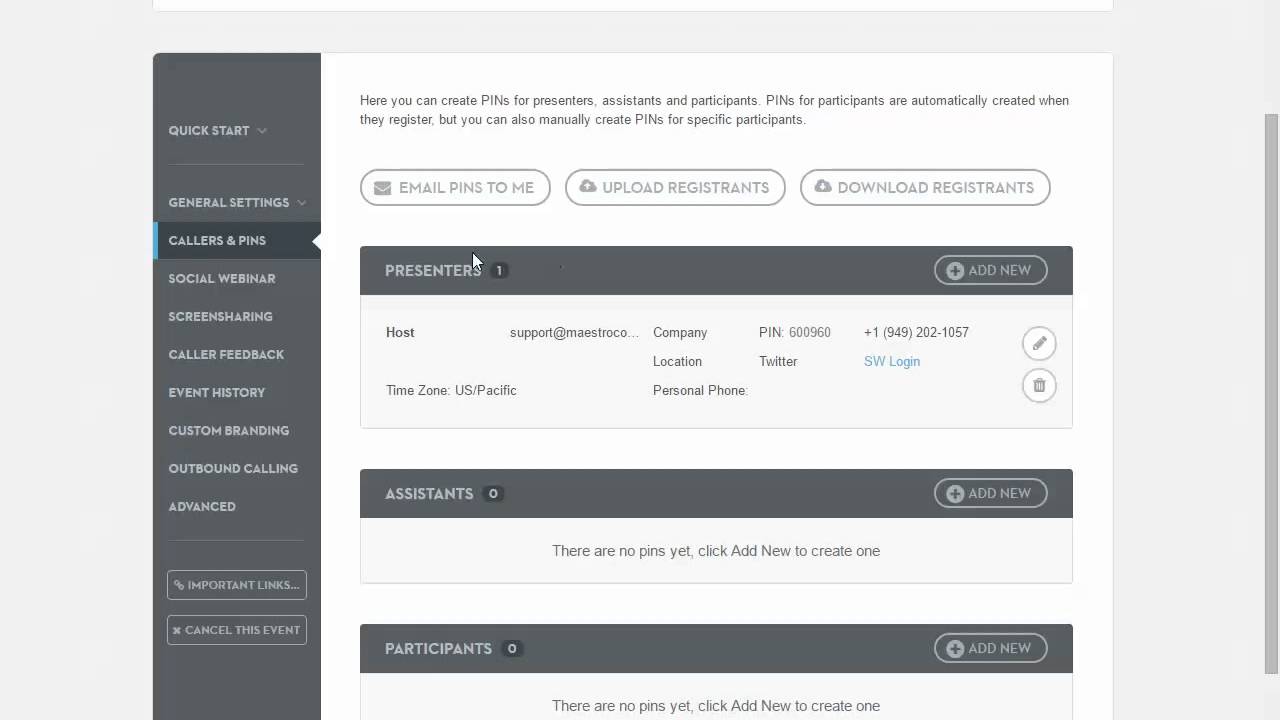The height and width of the screenshot is (720, 1280).
Task: Click the Presenters count badge
Action: [x=499, y=270]
